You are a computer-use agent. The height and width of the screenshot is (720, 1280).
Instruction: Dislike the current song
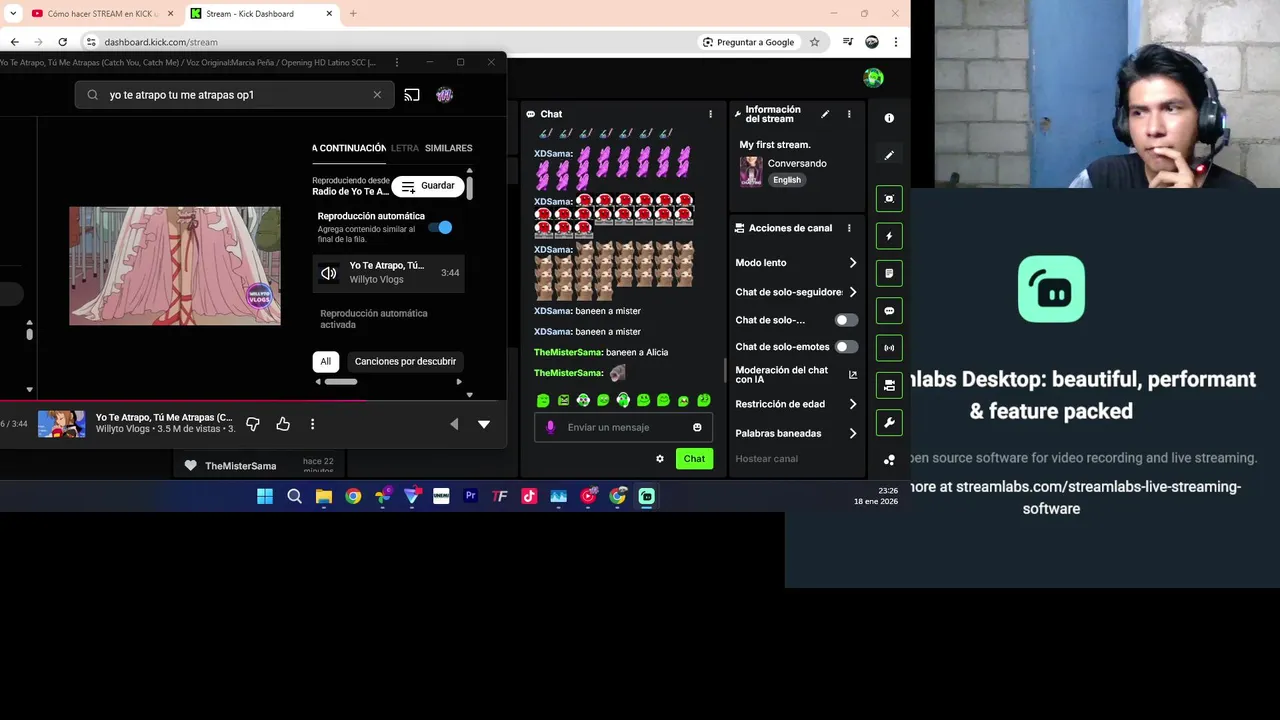pyautogui.click(x=253, y=424)
